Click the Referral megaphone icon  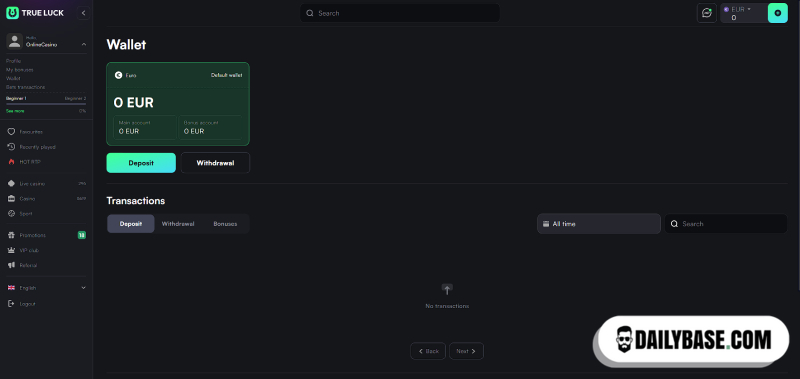click(11, 265)
